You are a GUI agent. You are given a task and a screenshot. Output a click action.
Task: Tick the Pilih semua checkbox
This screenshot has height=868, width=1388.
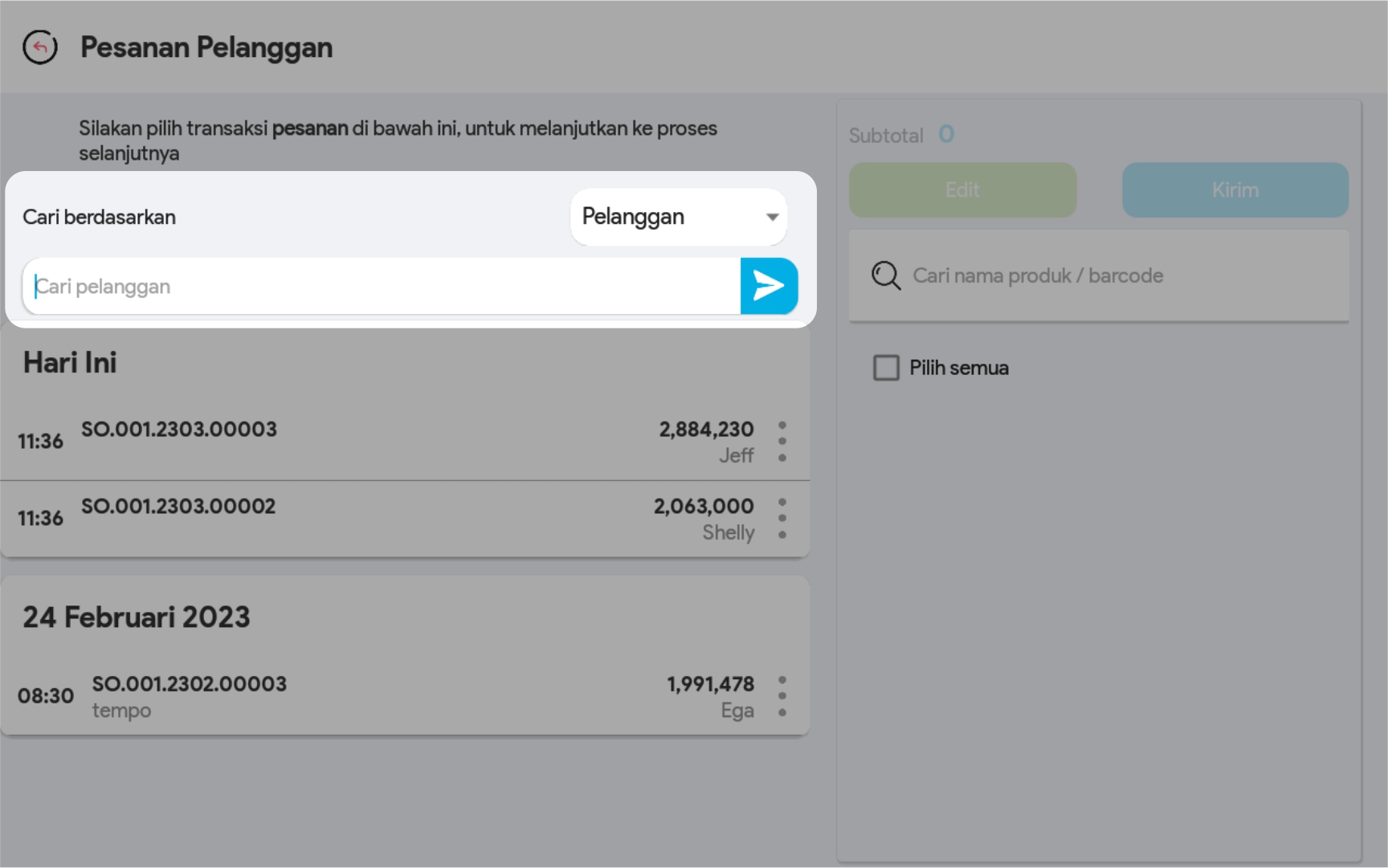point(886,368)
